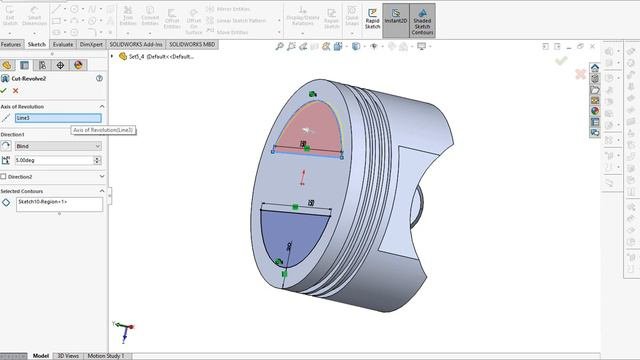Open the DisplayManager tab
The image size is (640, 360).
pos(78,65)
